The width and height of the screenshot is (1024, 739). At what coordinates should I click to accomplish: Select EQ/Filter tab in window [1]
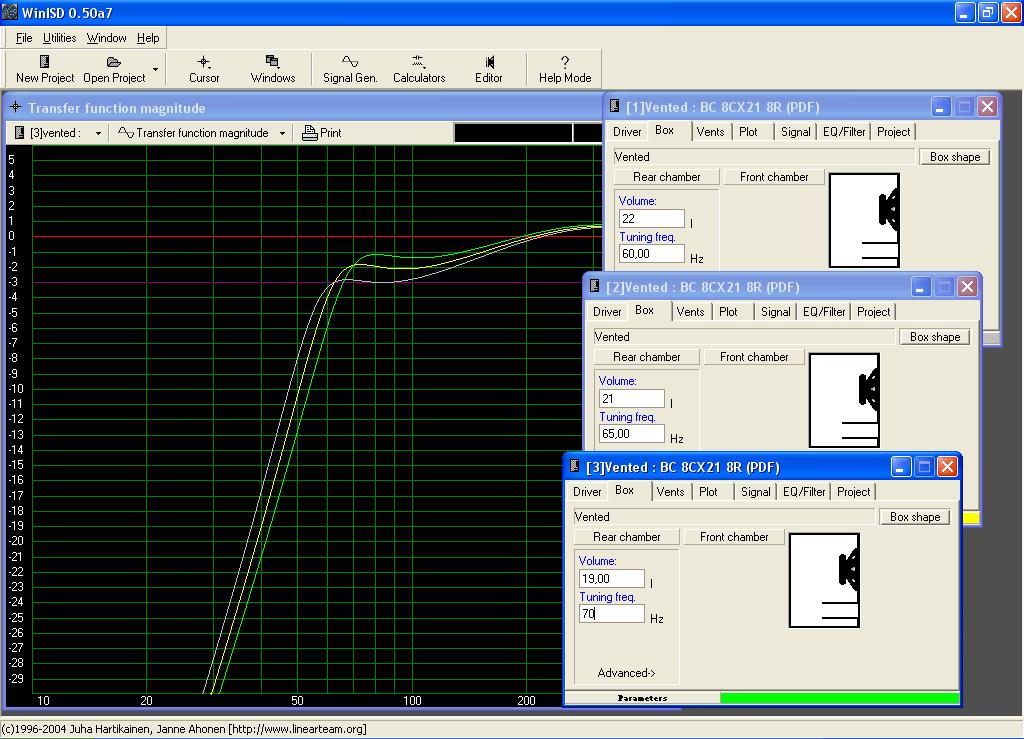[x=844, y=131]
